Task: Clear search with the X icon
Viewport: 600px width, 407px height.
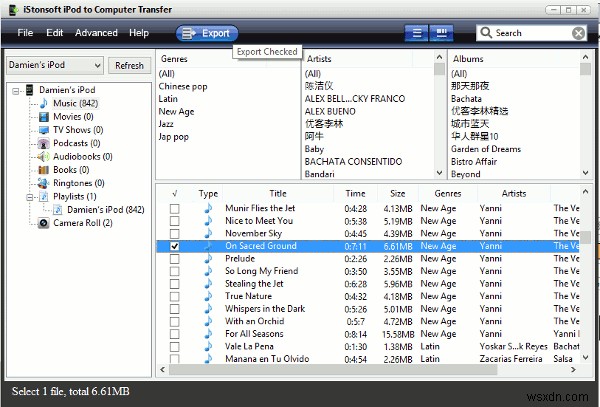Action: point(579,33)
